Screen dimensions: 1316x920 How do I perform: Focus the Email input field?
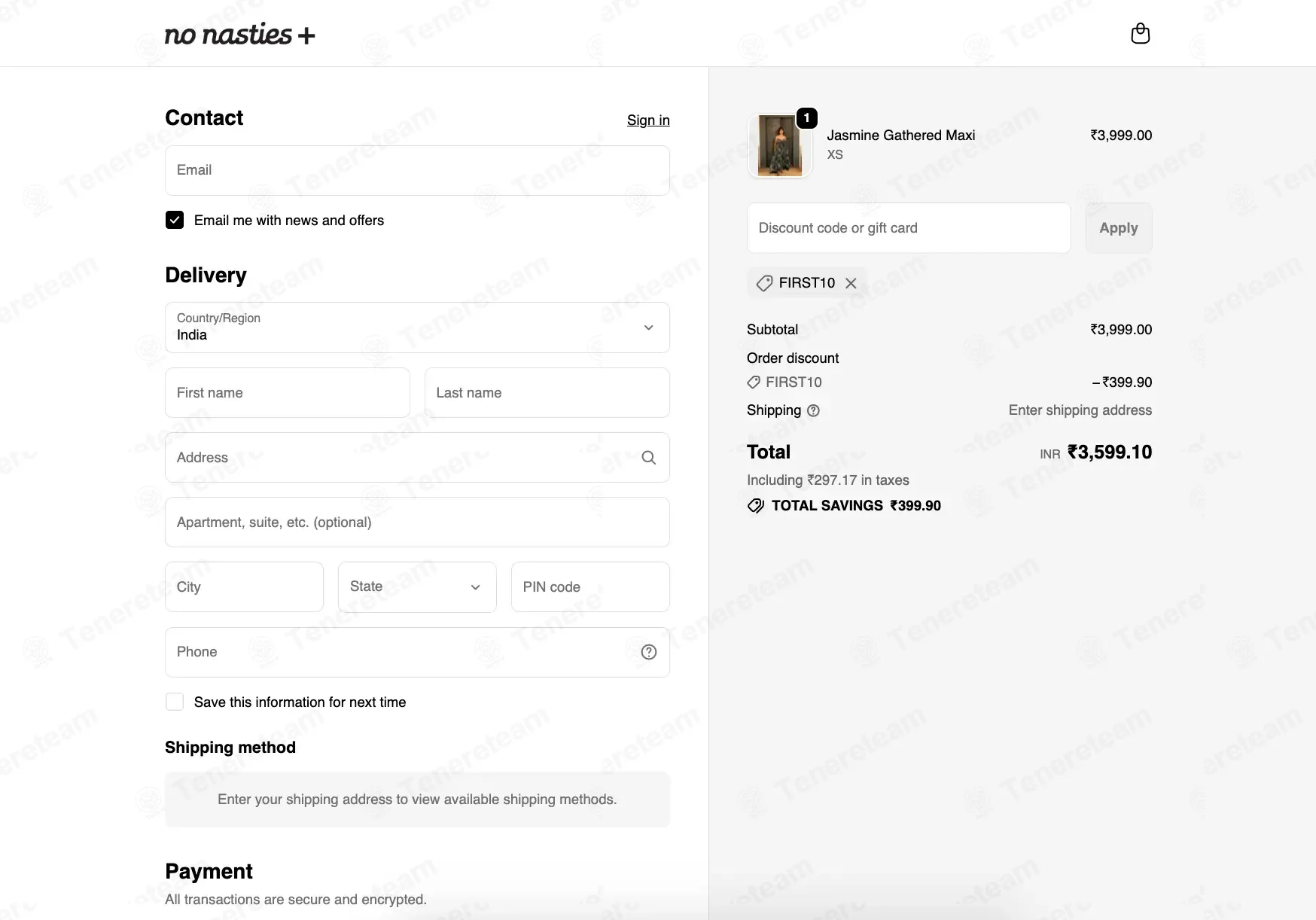417,171
